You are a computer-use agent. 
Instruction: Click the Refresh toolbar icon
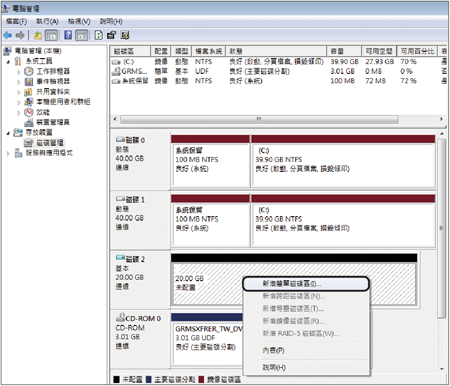pyautogui.click(x=98, y=35)
